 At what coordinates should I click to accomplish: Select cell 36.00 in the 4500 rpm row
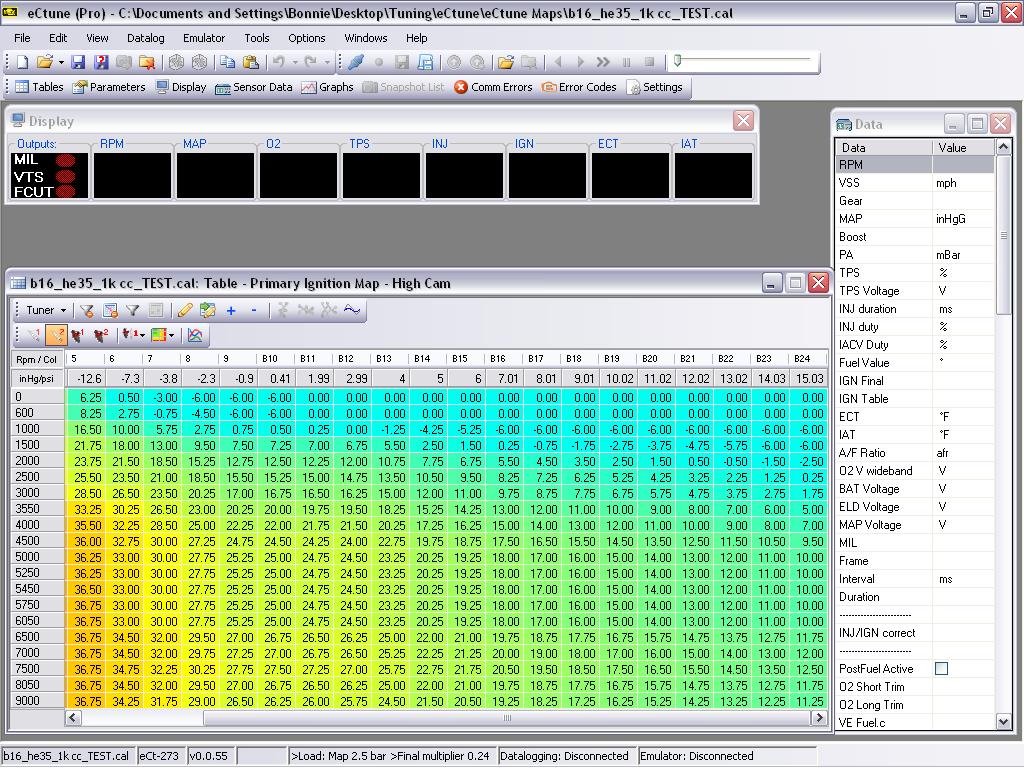(84, 541)
